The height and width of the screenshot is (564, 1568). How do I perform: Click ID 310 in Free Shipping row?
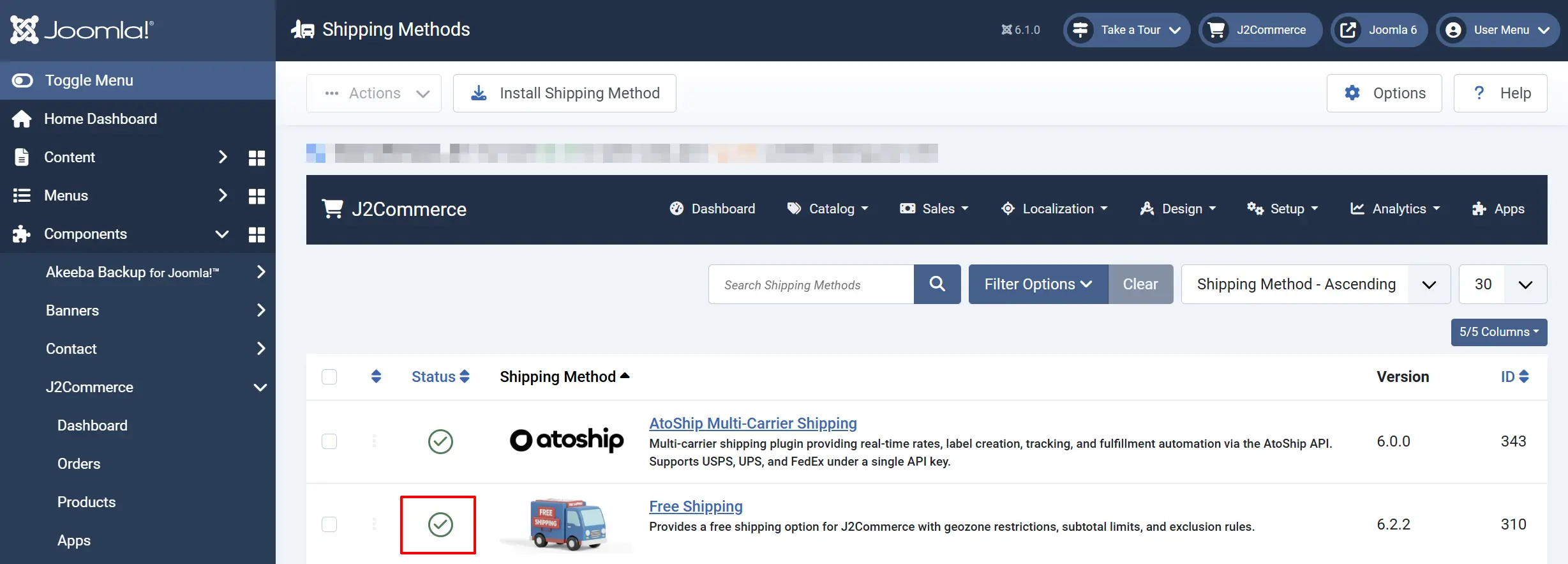[x=1513, y=524]
